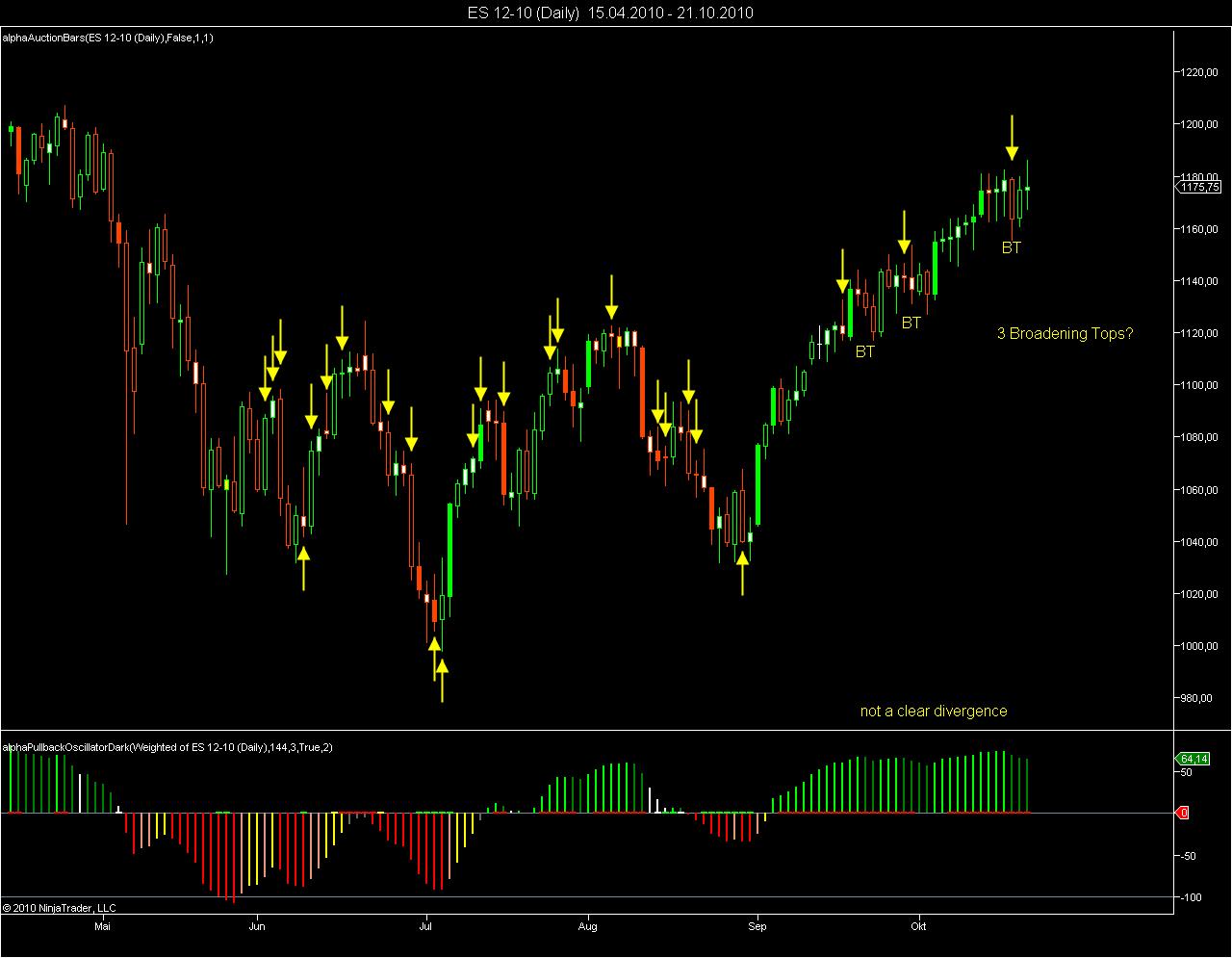Select the '3 Broadening Tops?' annotation
Screen dimensions: 1232x958
click(1065, 333)
